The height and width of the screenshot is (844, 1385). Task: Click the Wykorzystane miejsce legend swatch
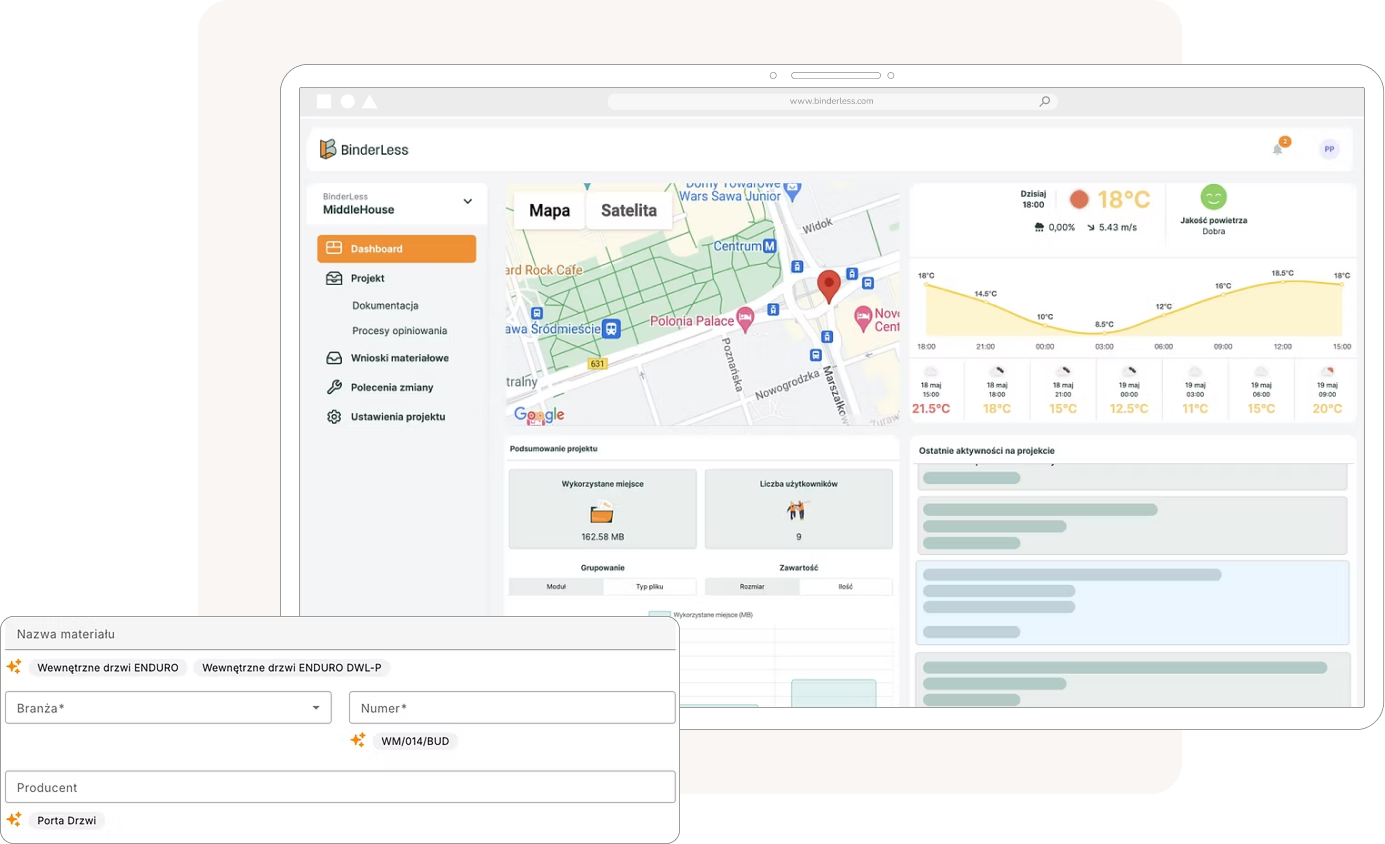coord(660,615)
